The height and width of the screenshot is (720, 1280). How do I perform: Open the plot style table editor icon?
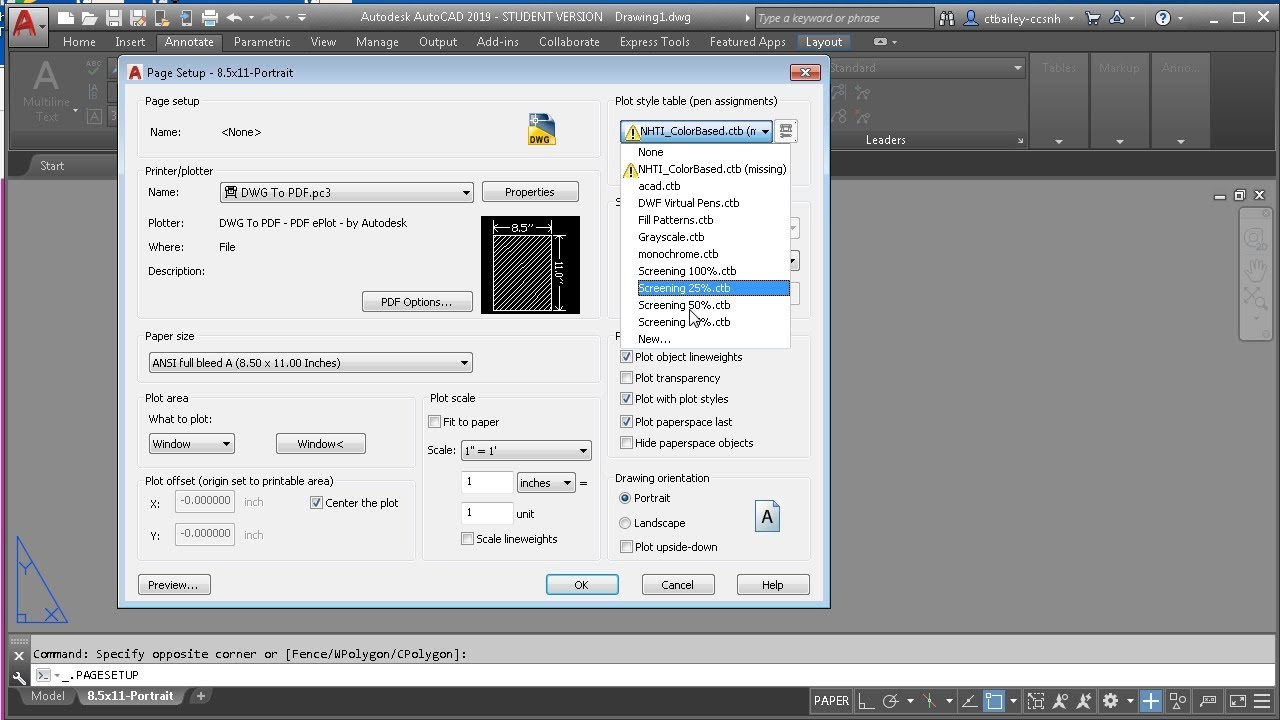click(x=786, y=131)
